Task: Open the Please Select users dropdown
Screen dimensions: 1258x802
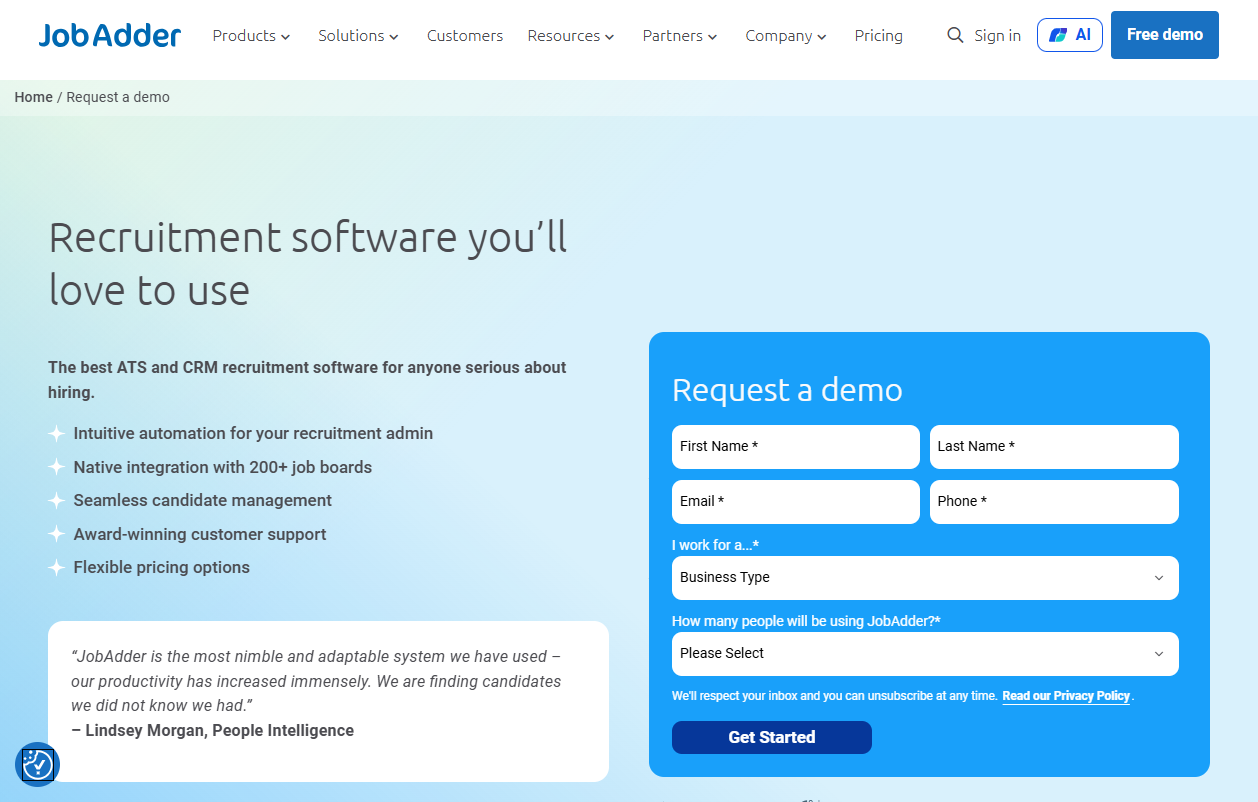Action: (925, 654)
